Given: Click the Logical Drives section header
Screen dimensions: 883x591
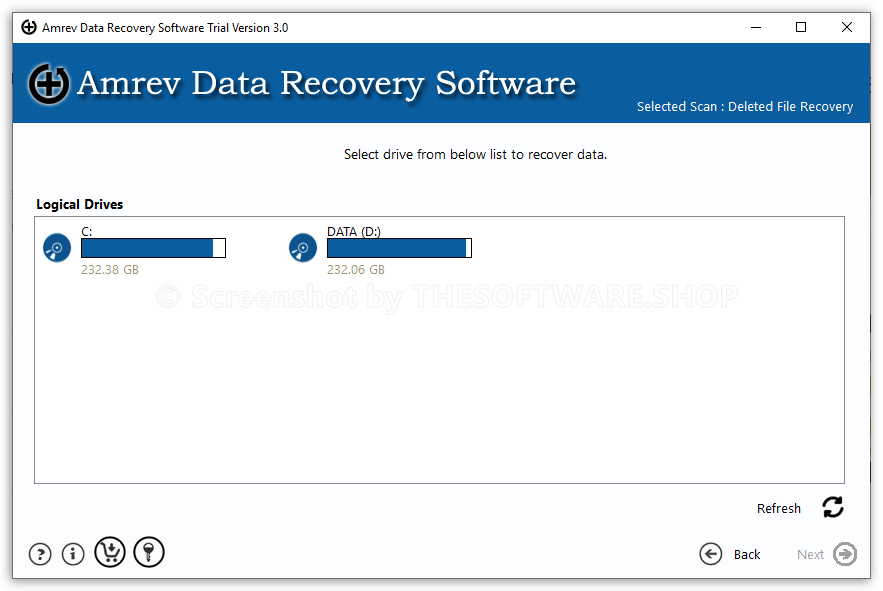Looking at the screenshot, I should [79, 204].
